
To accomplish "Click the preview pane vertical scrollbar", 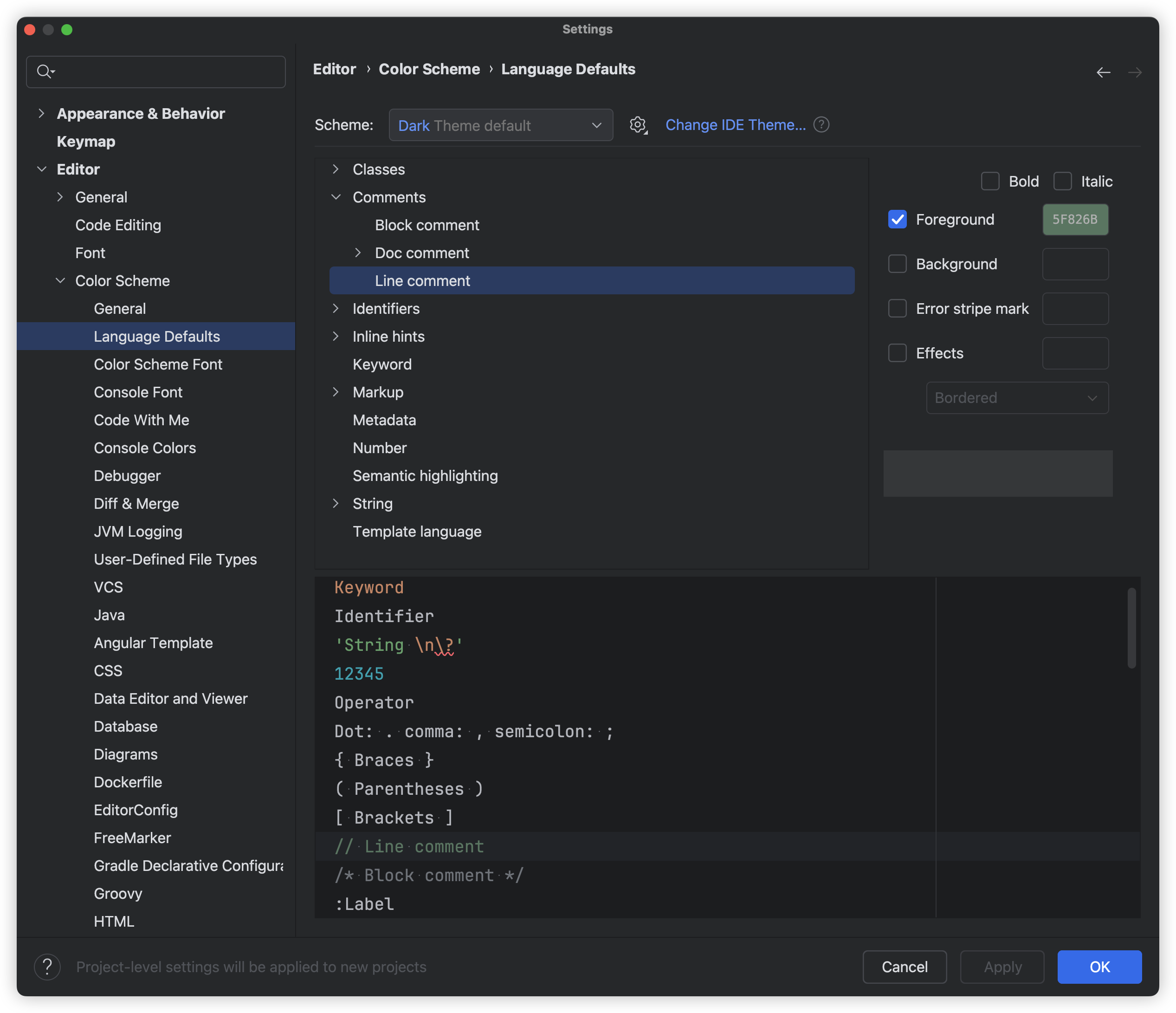I will (1131, 628).
